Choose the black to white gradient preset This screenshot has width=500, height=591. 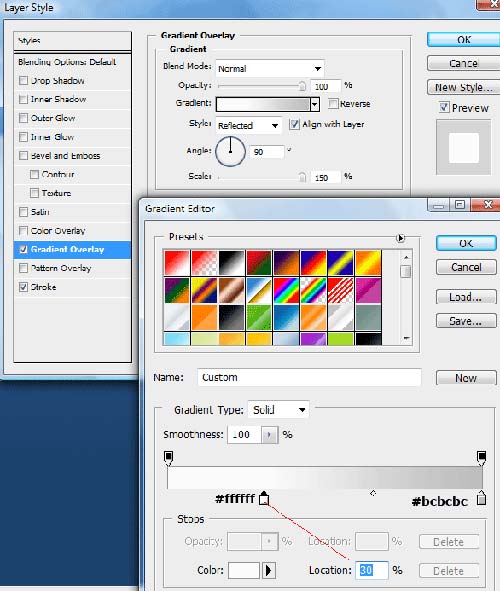(x=231, y=263)
